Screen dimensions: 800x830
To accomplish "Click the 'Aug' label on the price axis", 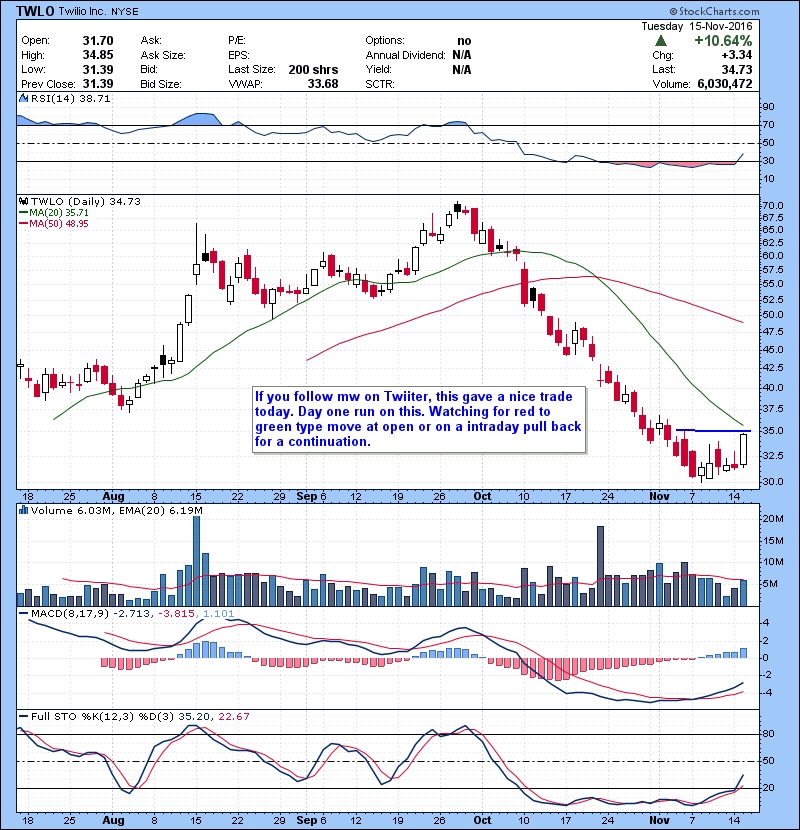I will tap(113, 497).
